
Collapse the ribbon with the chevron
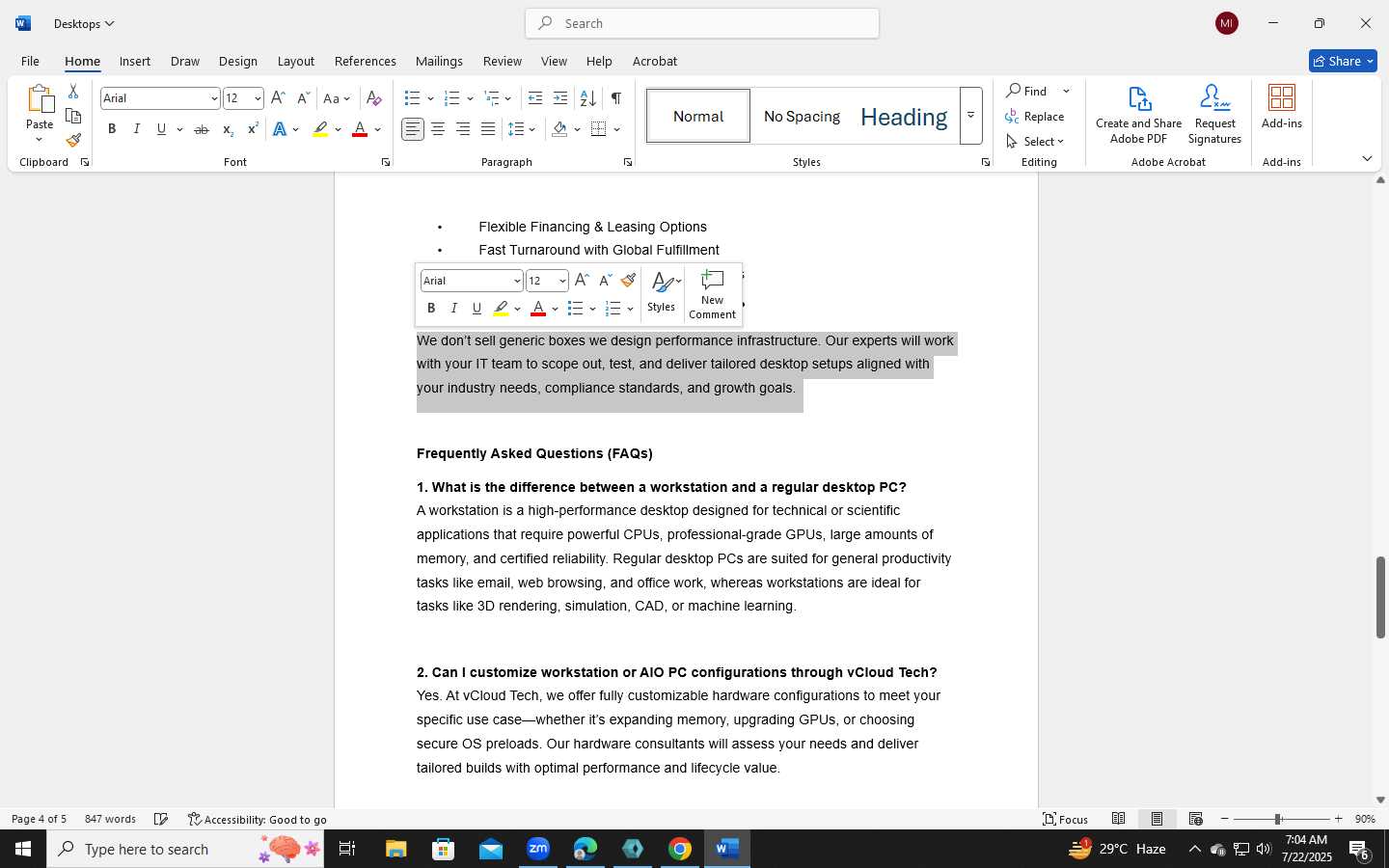(x=1367, y=158)
